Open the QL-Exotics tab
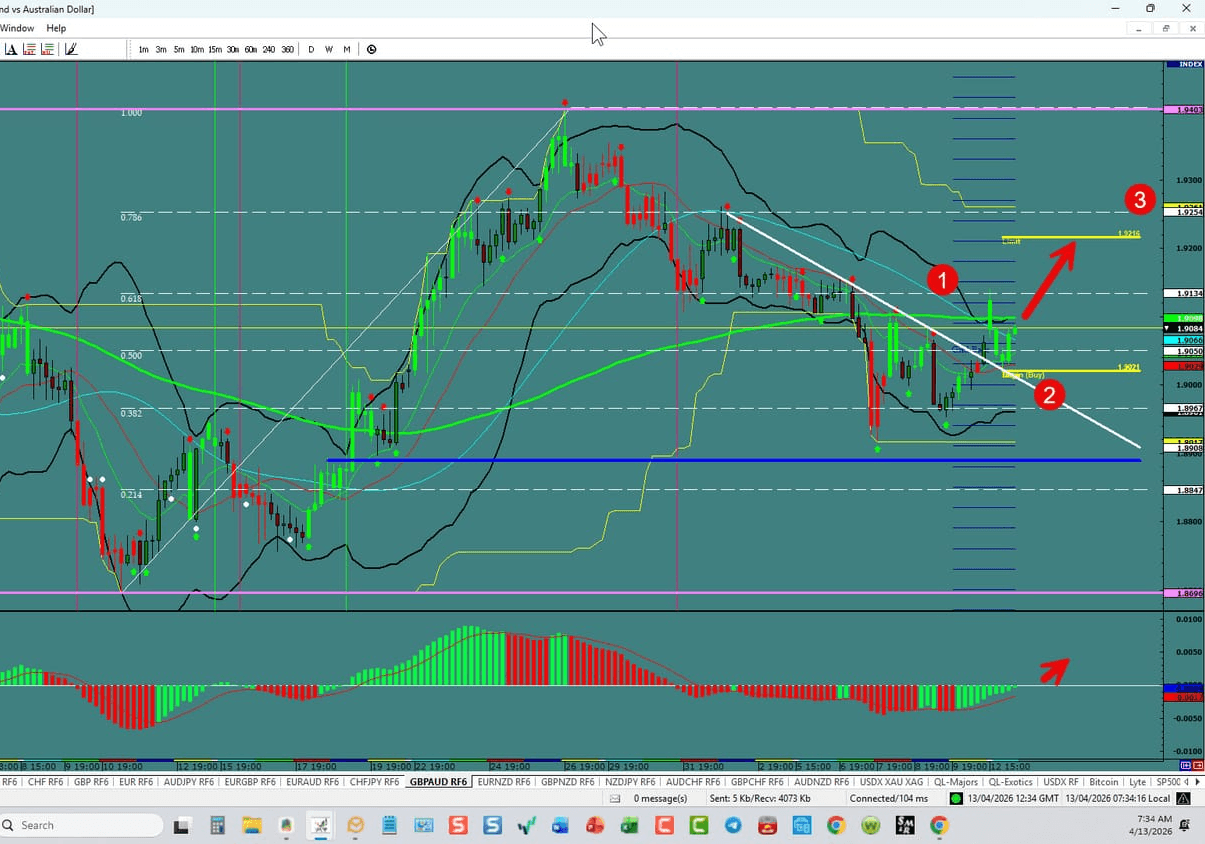Screen dimensions: 1205x844 tap(1012, 782)
